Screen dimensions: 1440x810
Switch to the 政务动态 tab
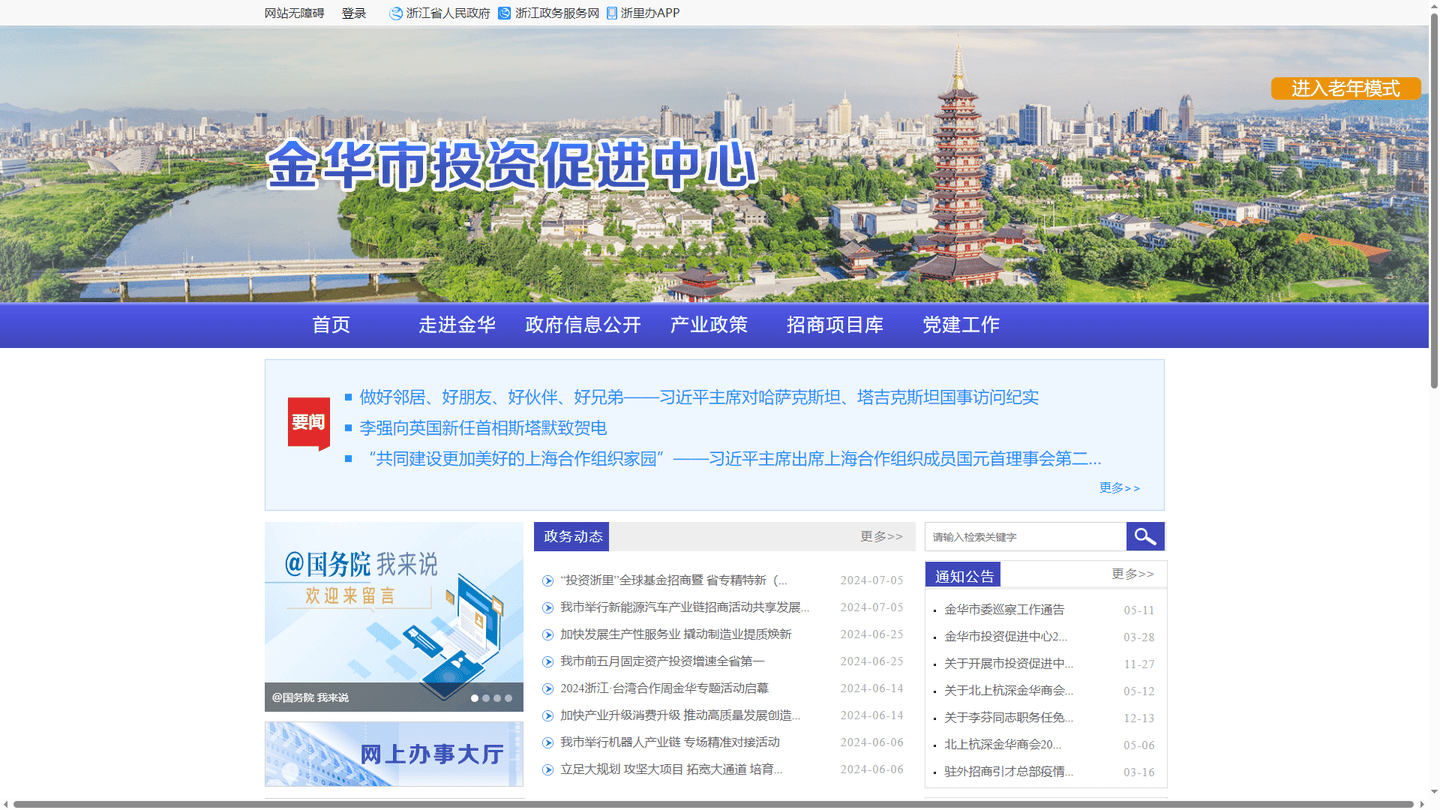[x=572, y=537]
